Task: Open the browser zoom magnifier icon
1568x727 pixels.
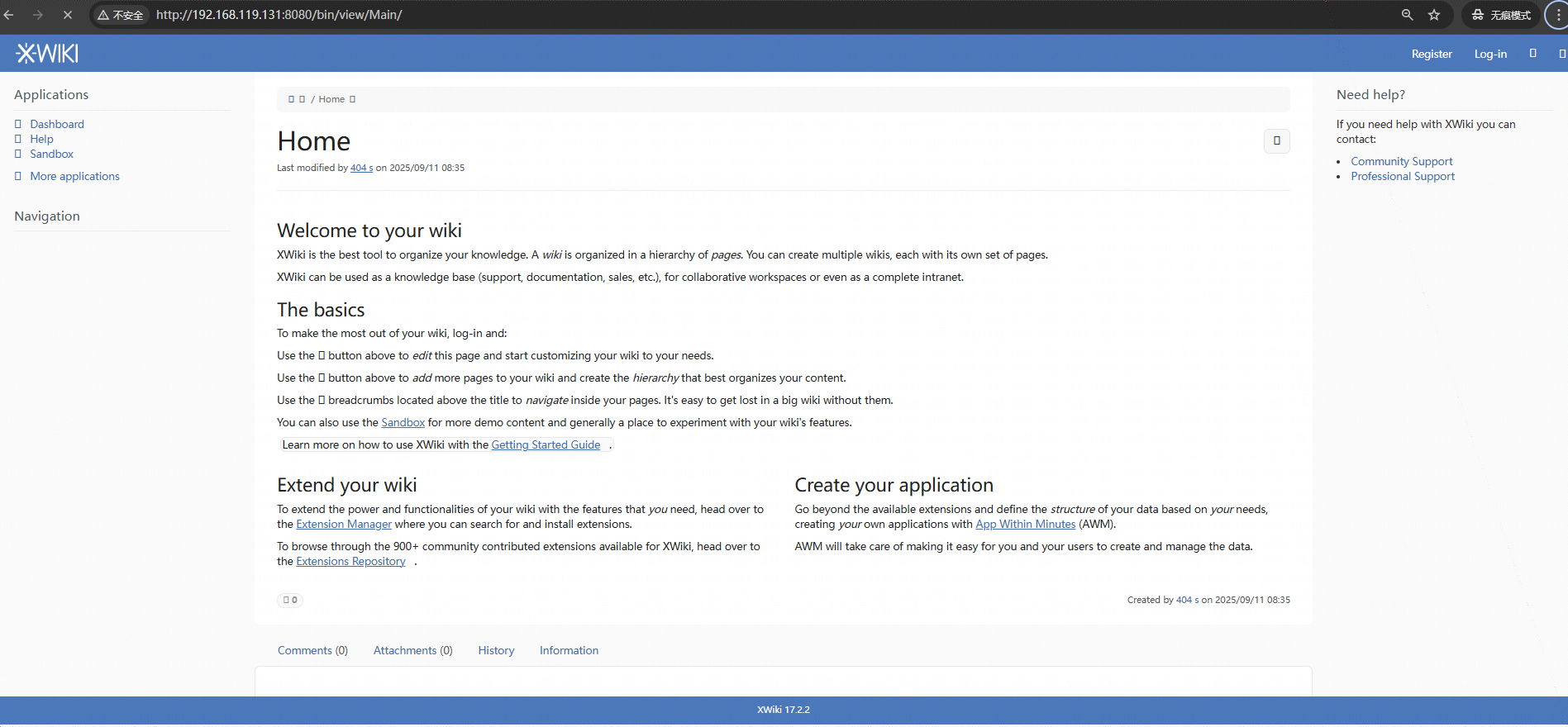Action: tap(1407, 15)
